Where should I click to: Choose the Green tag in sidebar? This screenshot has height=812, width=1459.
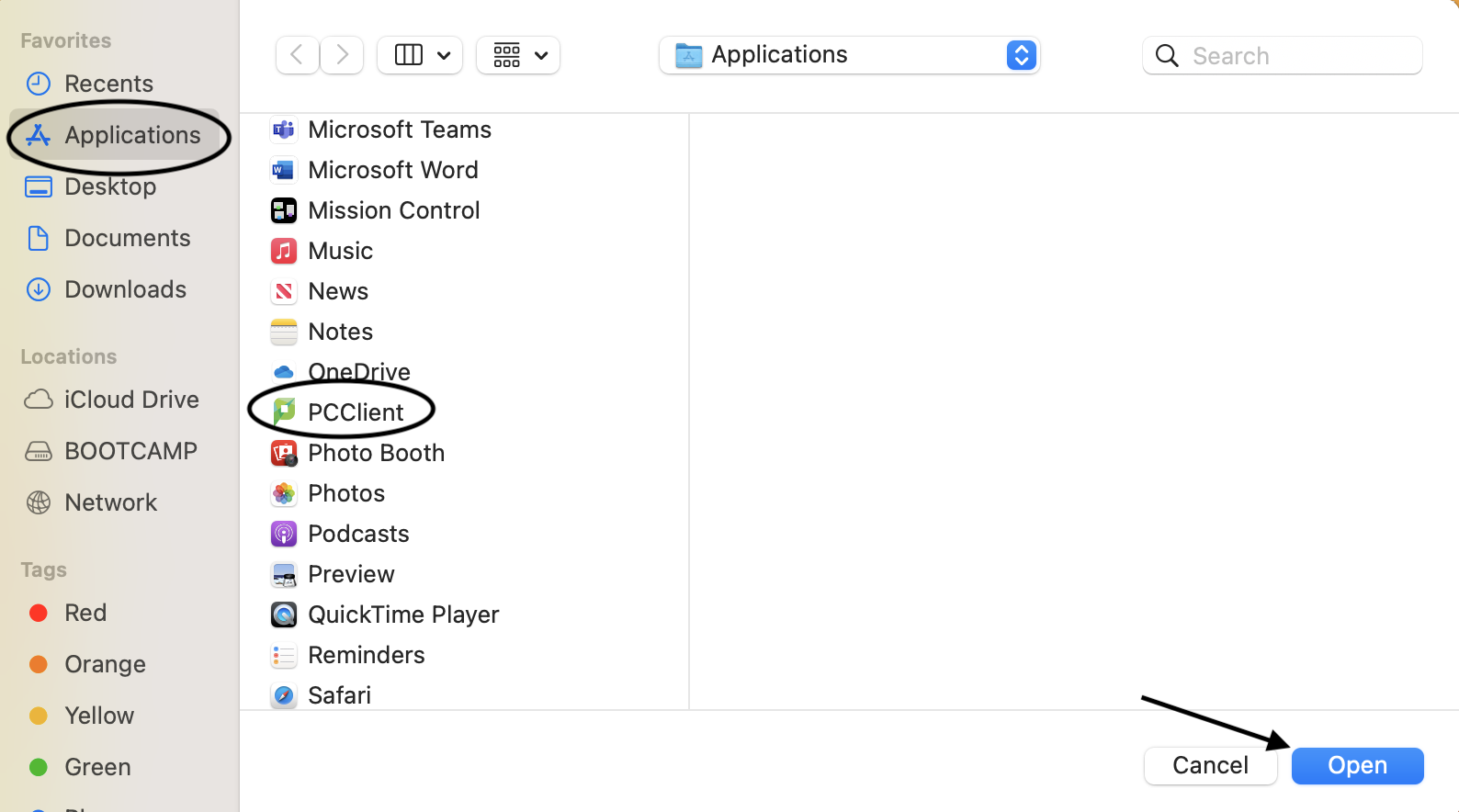pyautogui.click(x=97, y=767)
